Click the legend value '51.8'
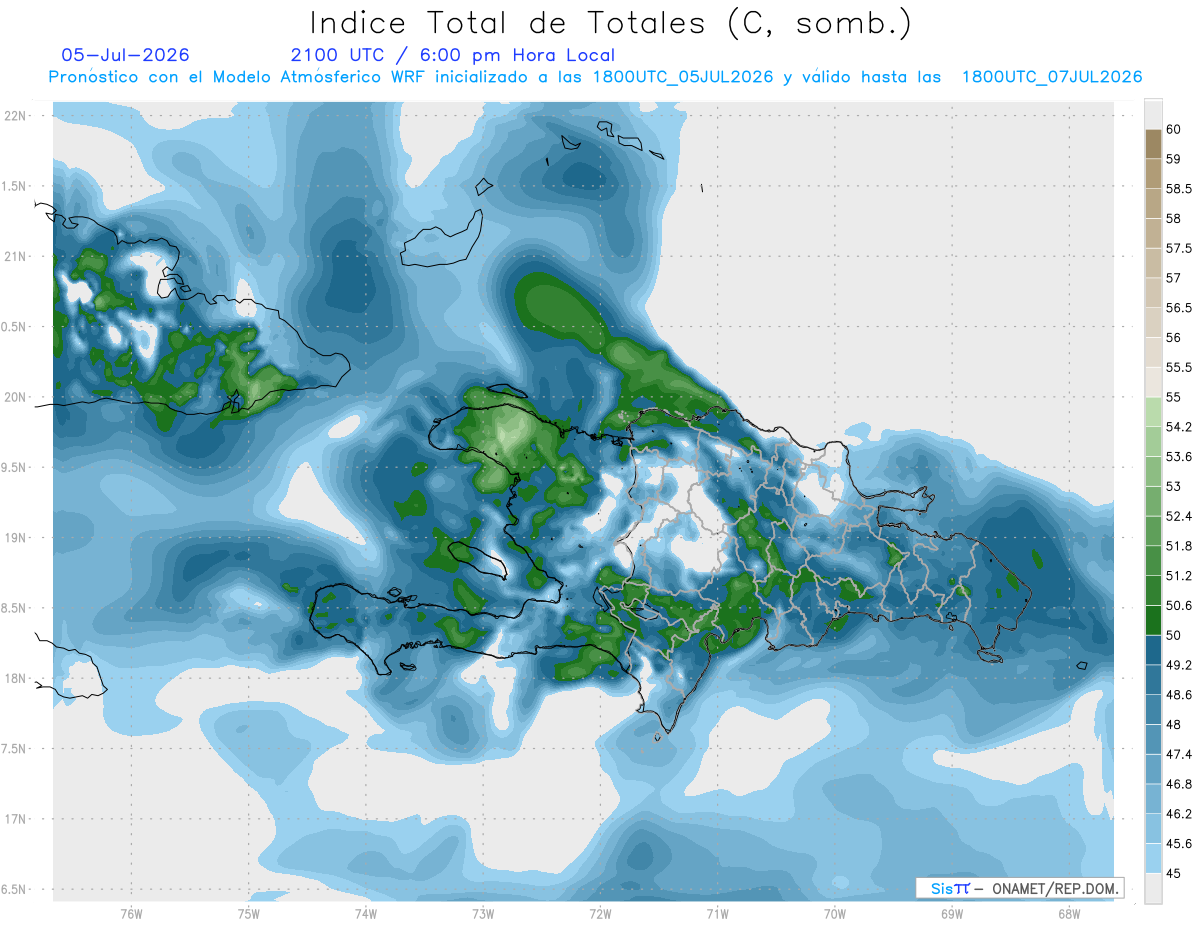 [x=1178, y=546]
